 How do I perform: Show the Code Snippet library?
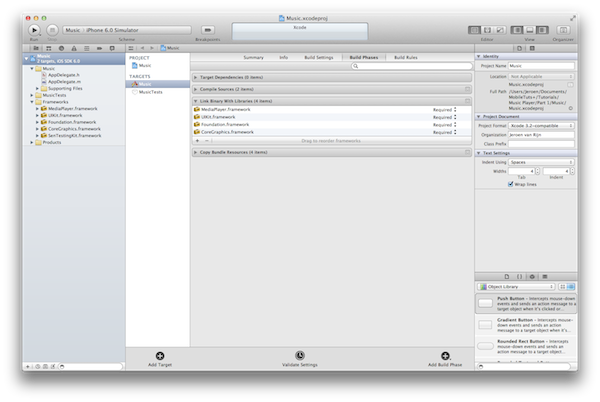[x=519, y=277]
